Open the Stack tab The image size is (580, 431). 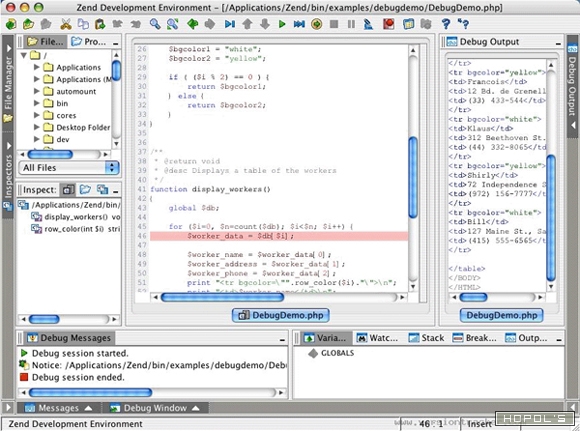point(426,338)
